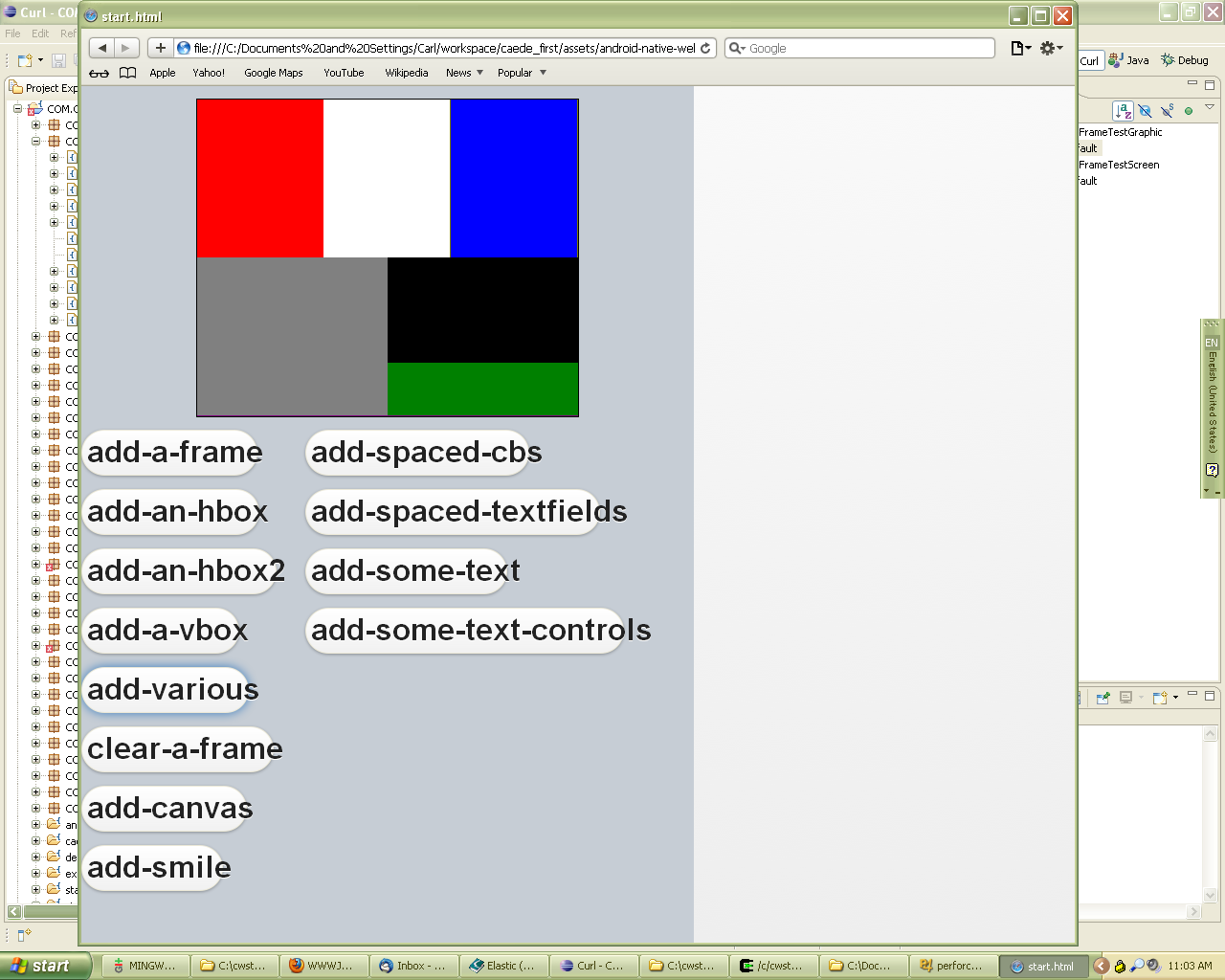Open the Google Maps bookmark

(x=273, y=73)
